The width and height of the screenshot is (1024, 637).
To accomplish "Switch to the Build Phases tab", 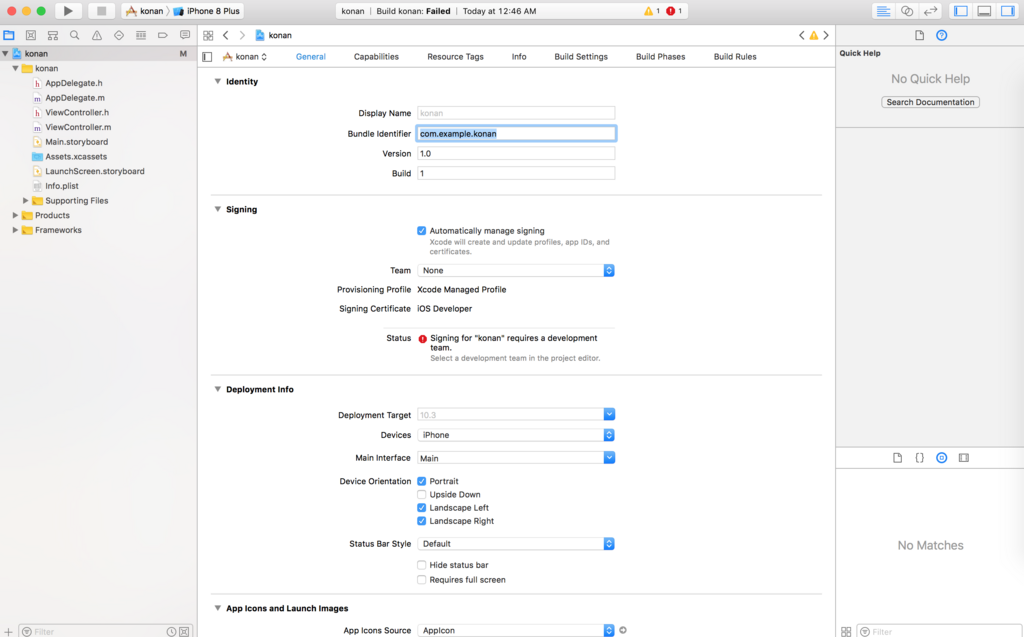I will [x=660, y=57].
